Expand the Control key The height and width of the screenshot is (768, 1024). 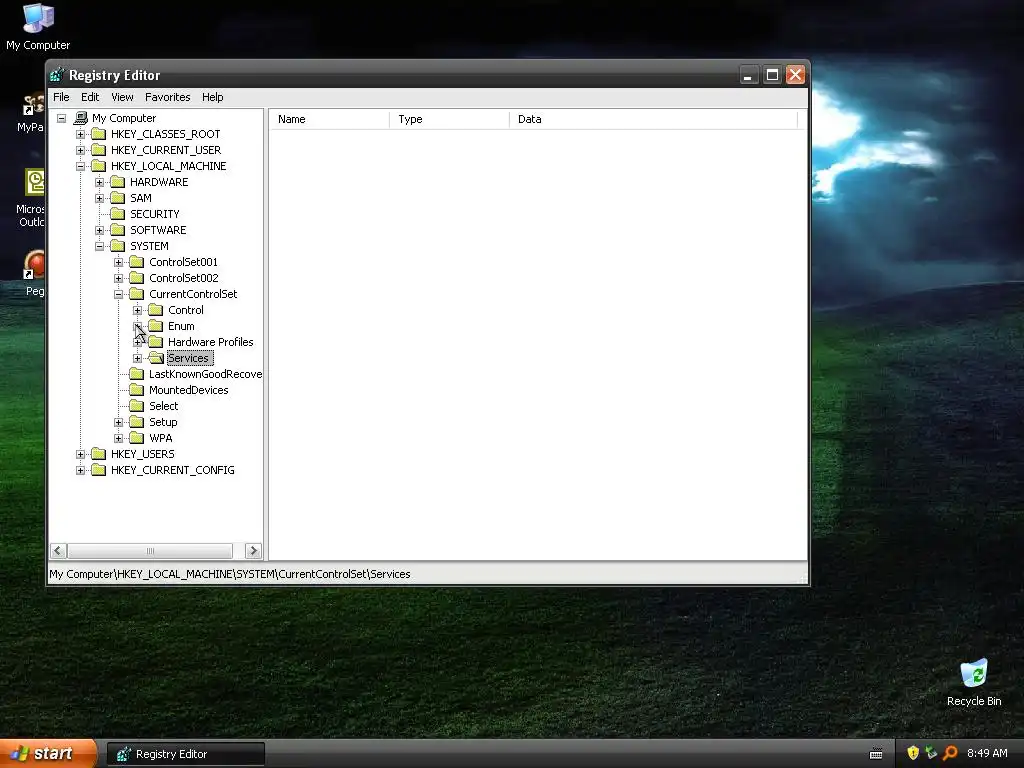[x=137, y=310]
